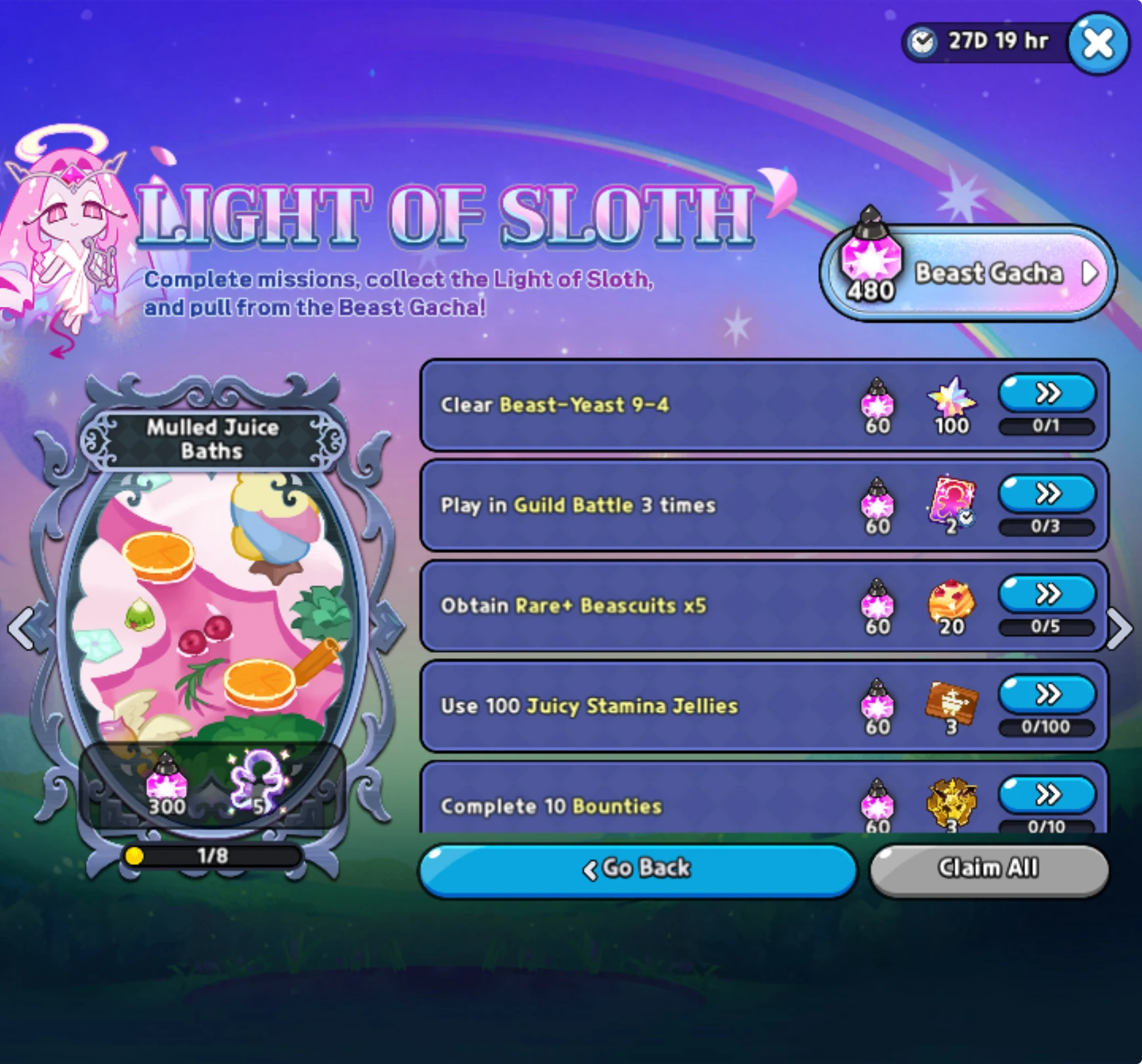Viewport: 1142px width, 1064px height.
Task: Click the wooden bounty ticket reward icon
Action: click(952, 707)
